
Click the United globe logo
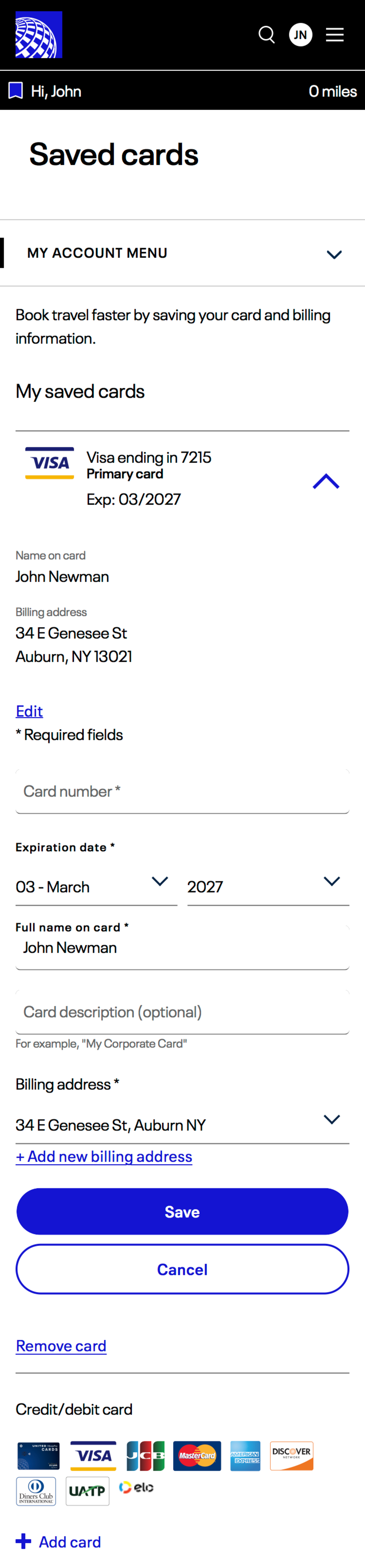(38, 35)
